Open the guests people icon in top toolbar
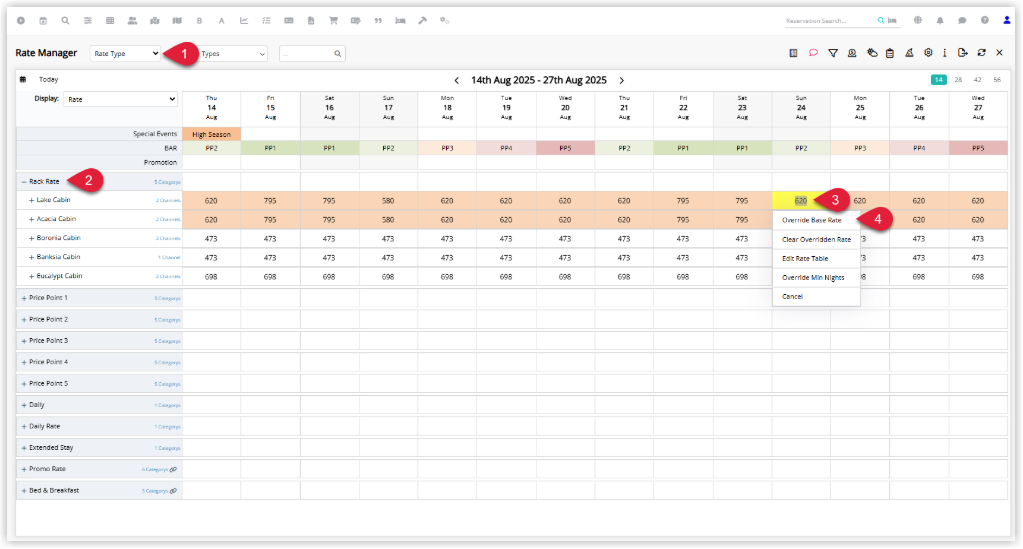Screen dimensions: 1023x549 pyautogui.click(x=132, y=21)
